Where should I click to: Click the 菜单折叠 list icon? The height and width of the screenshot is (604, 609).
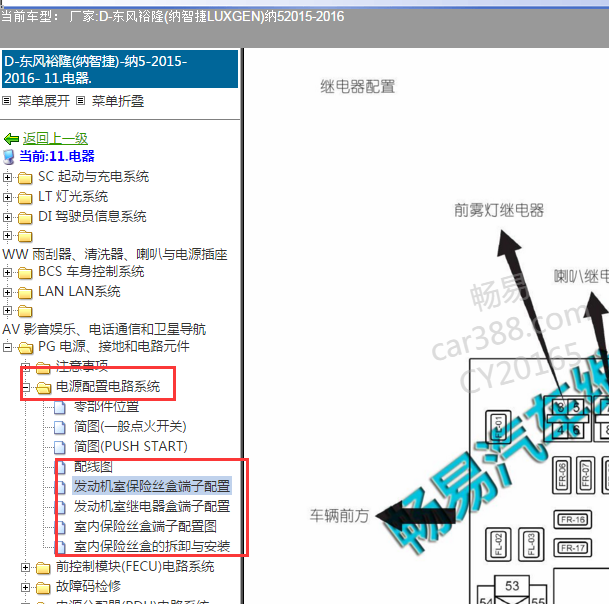coord(80,101)
